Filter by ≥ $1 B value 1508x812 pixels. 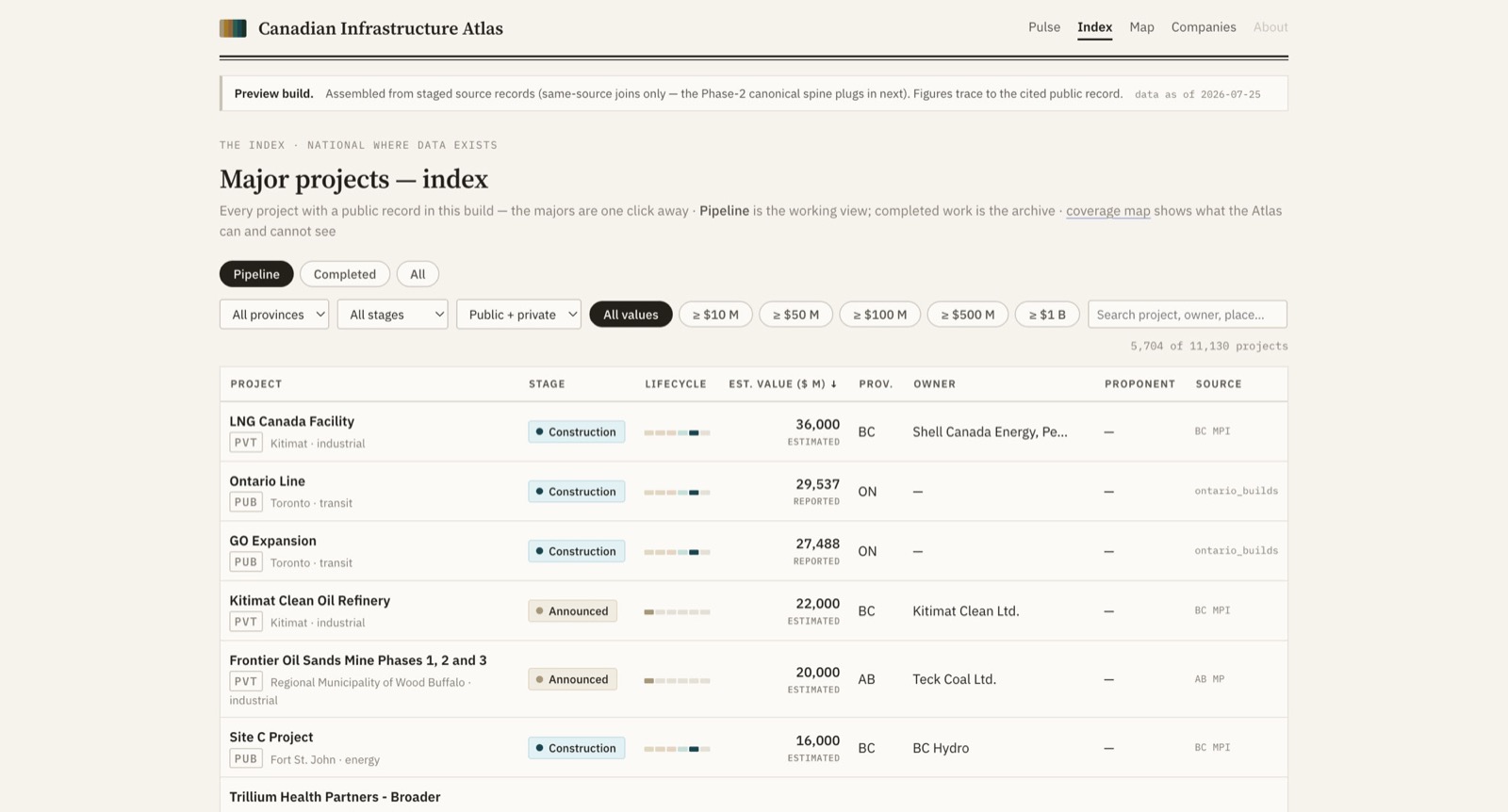tap(1047, 315)
